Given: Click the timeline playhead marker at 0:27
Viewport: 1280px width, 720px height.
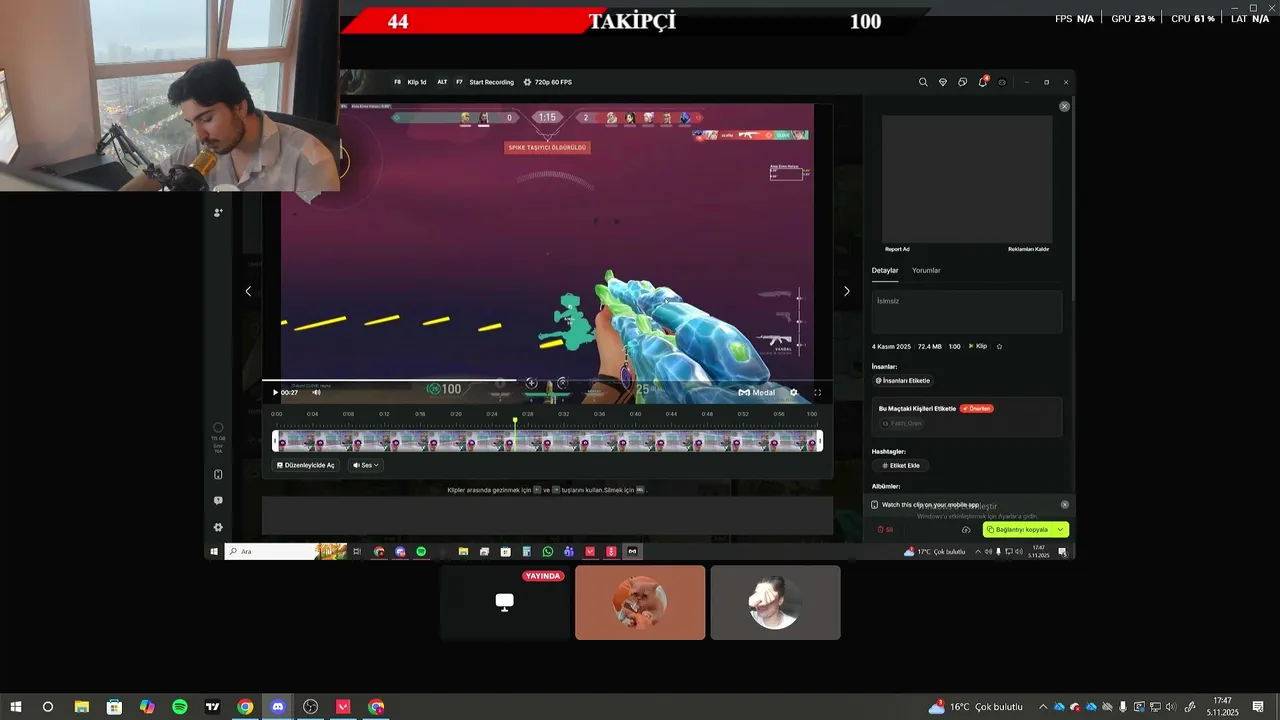Looking at the screenshot, I should [x=515, y=421].
